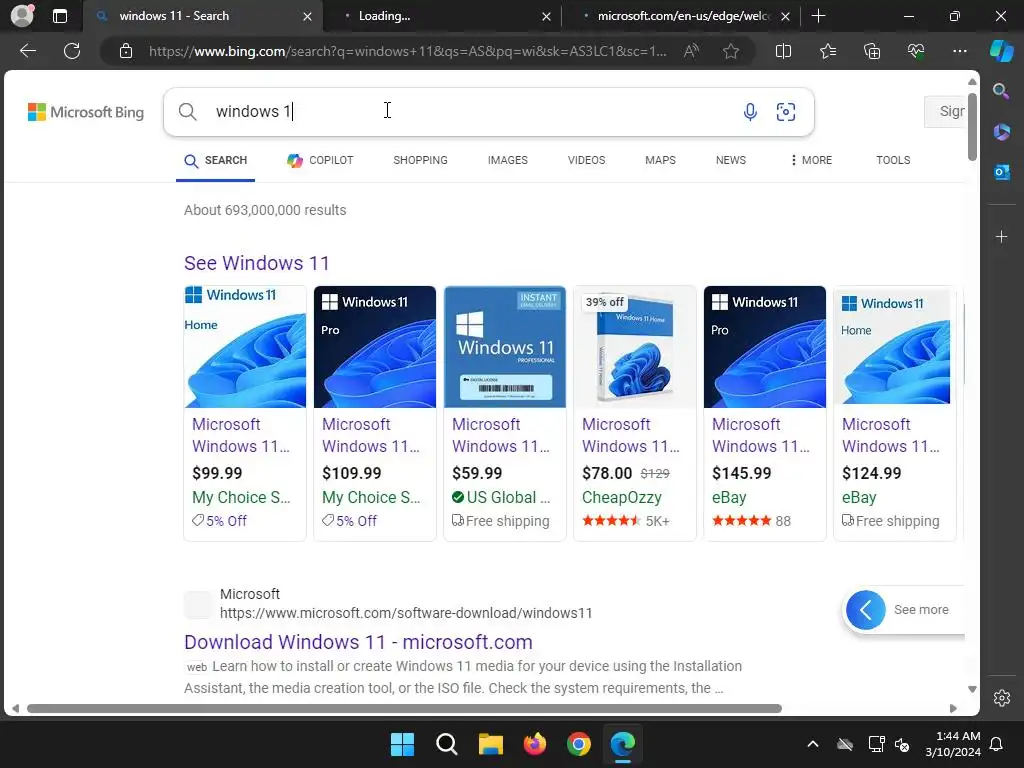Open the sidebar search icon

(x=1001, y=91)
